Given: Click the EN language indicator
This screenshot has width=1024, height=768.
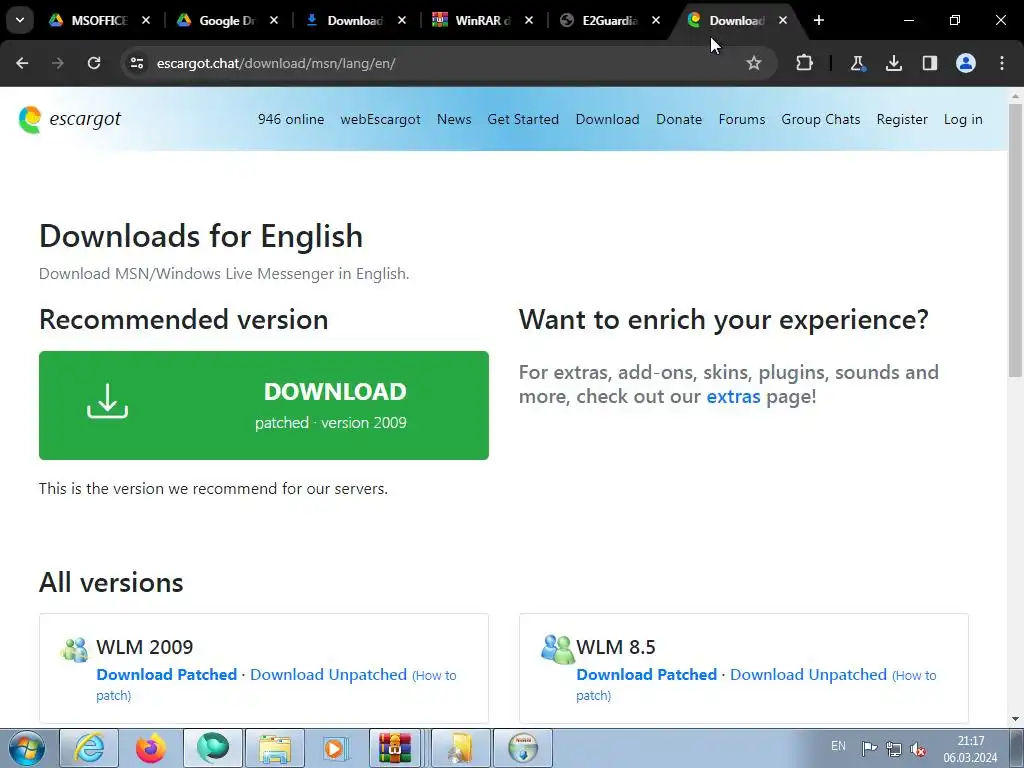Looking at the screenshot, I should click(839, 746).
